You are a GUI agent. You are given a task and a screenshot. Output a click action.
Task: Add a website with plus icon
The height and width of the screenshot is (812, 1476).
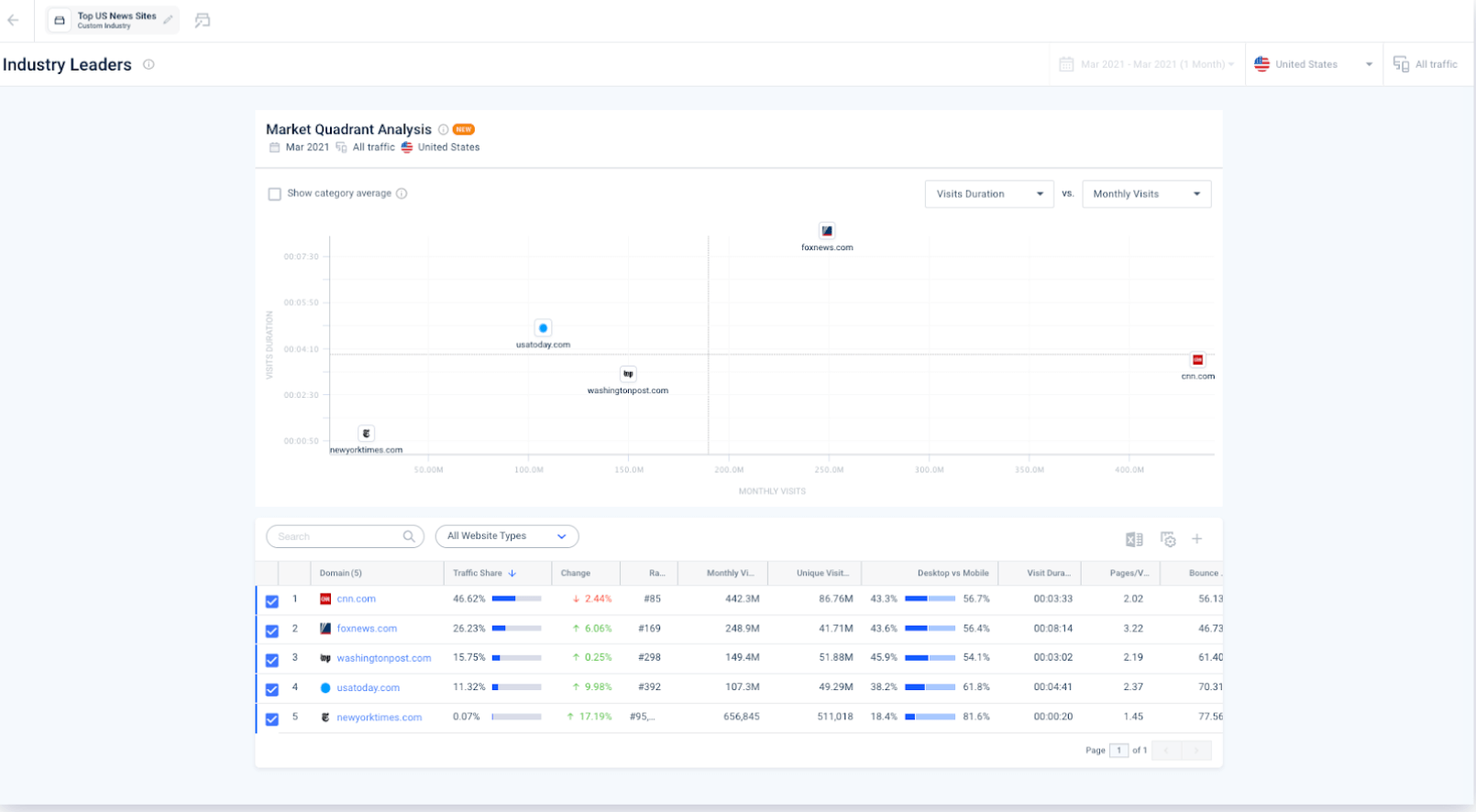click(x=1196, y=539)
